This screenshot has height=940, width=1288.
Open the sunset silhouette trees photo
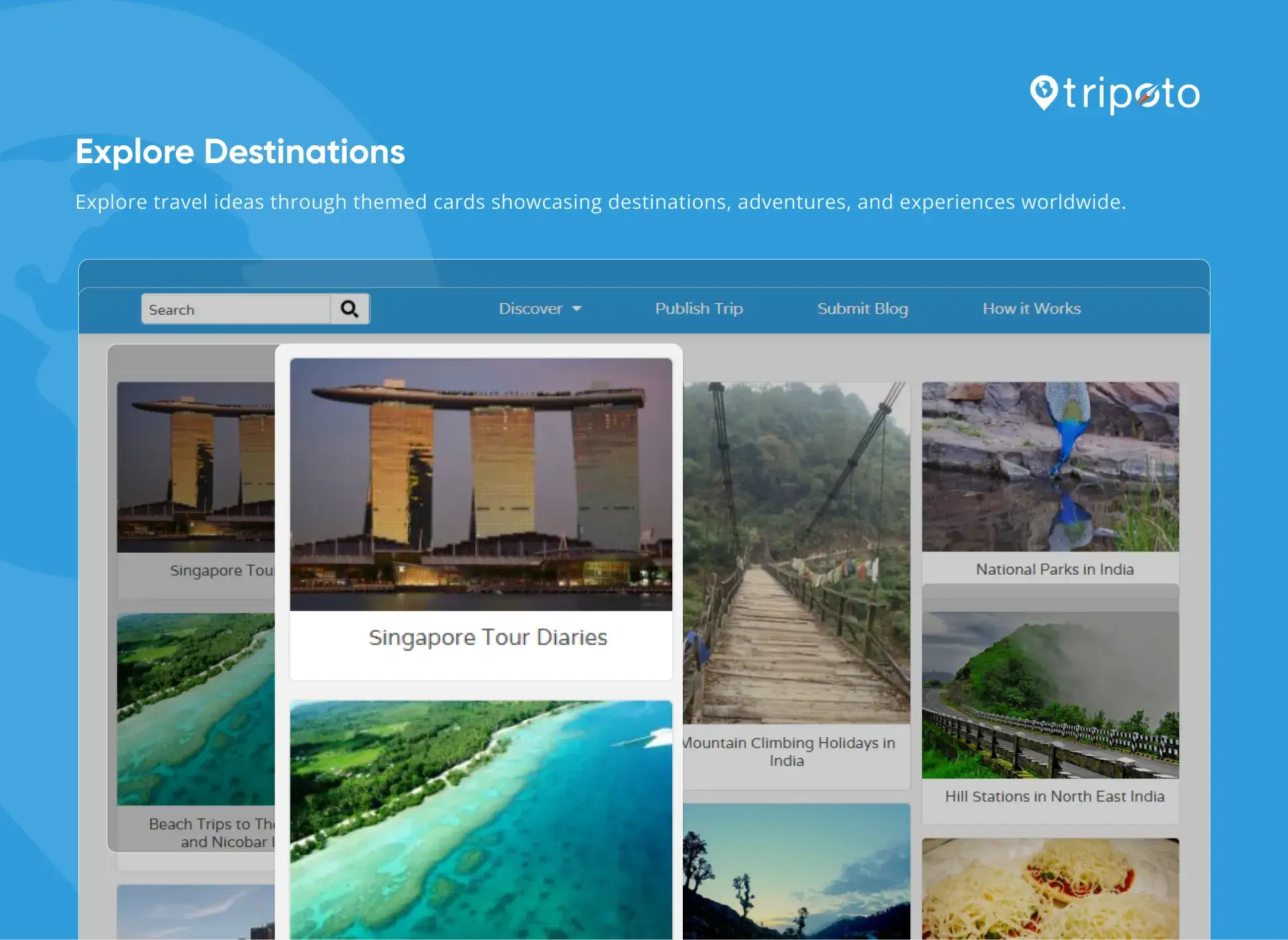(x=796, y=872)
